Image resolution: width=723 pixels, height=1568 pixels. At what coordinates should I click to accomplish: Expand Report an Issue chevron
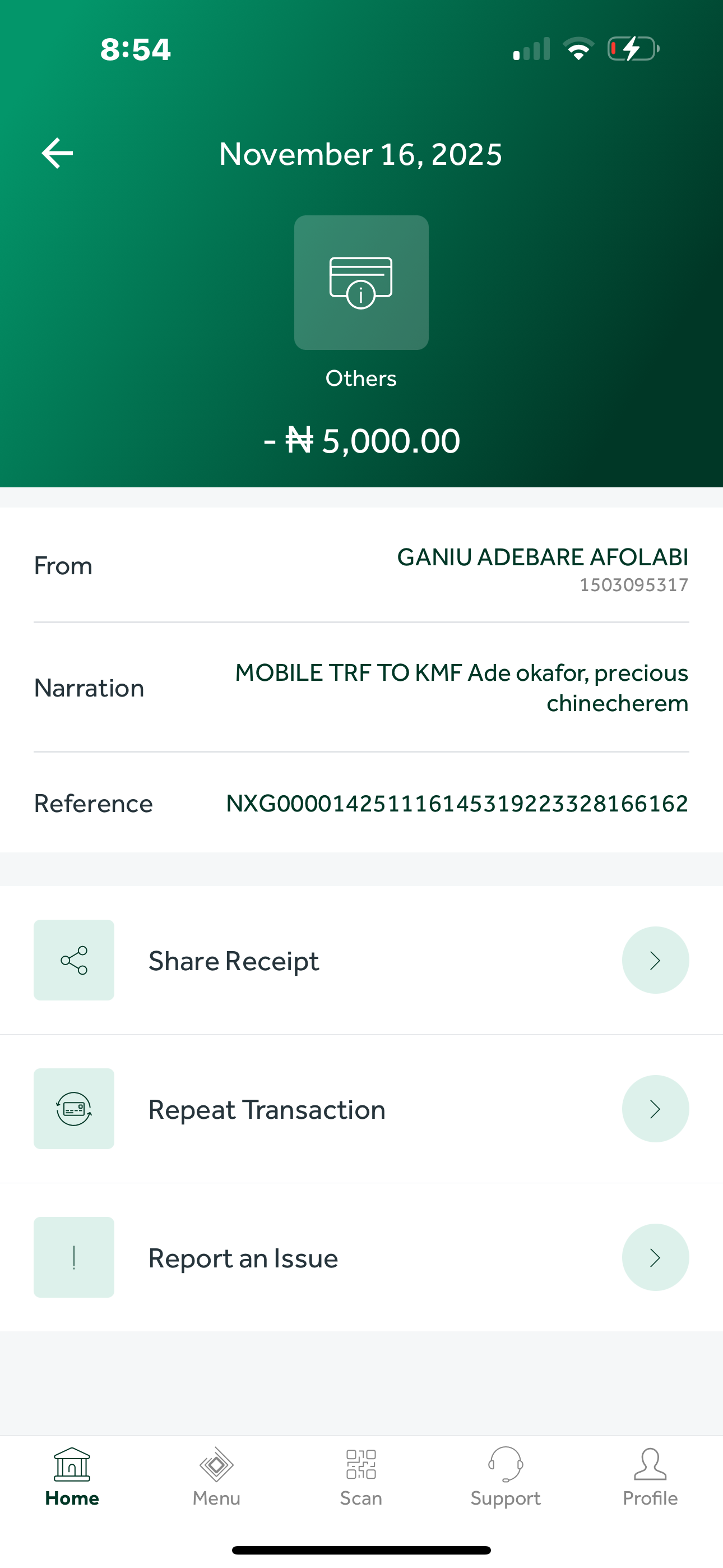(x=655, y=1257)
